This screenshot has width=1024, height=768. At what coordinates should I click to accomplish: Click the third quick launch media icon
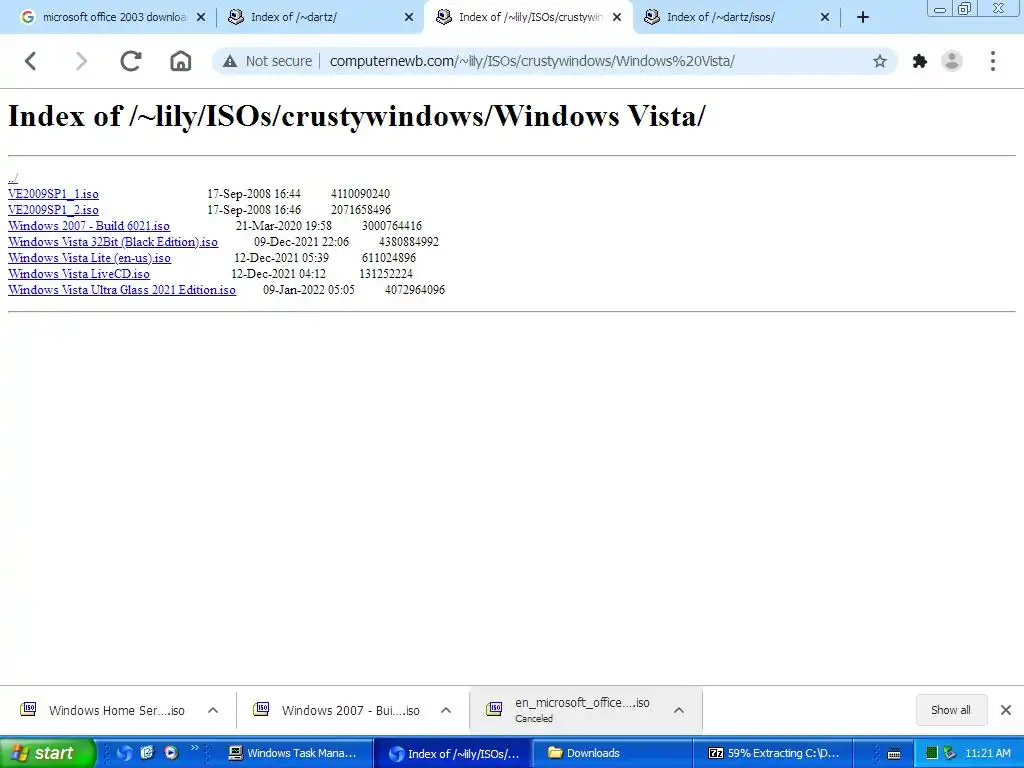coord(171,753)
